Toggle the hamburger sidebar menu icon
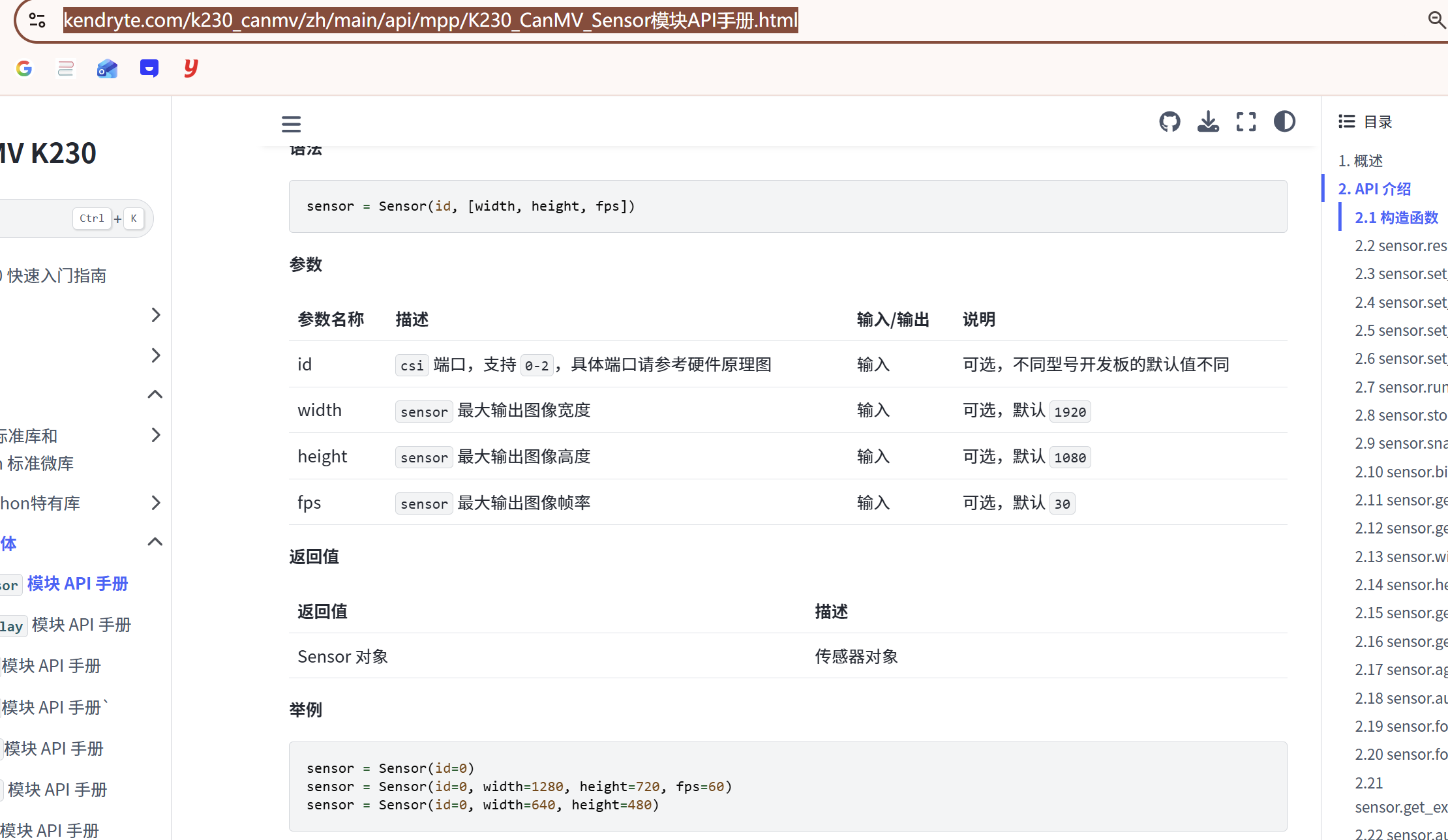Screen dimensions: 1448x840 [x=291, y=124]
